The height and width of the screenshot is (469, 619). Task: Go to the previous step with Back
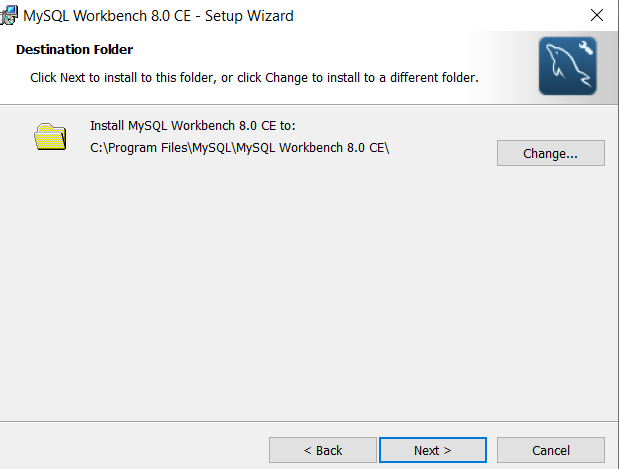click(323, 450)
